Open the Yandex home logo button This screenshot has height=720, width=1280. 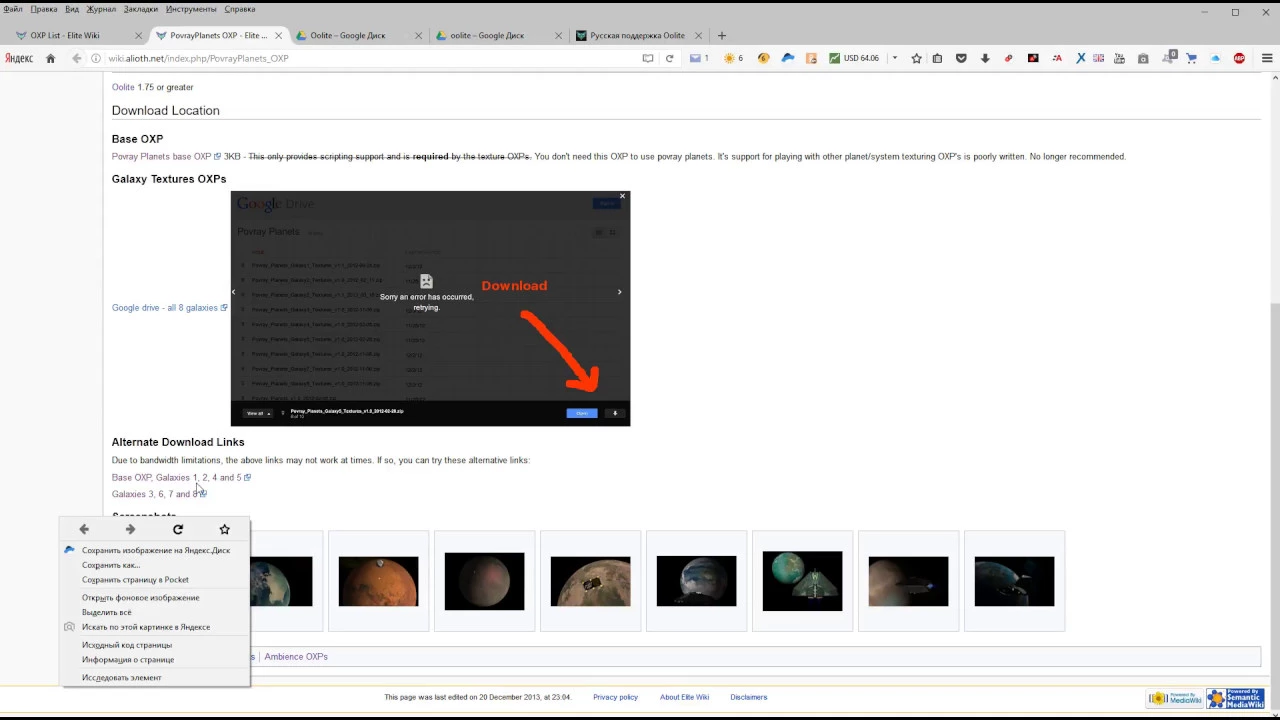[19, 58]
